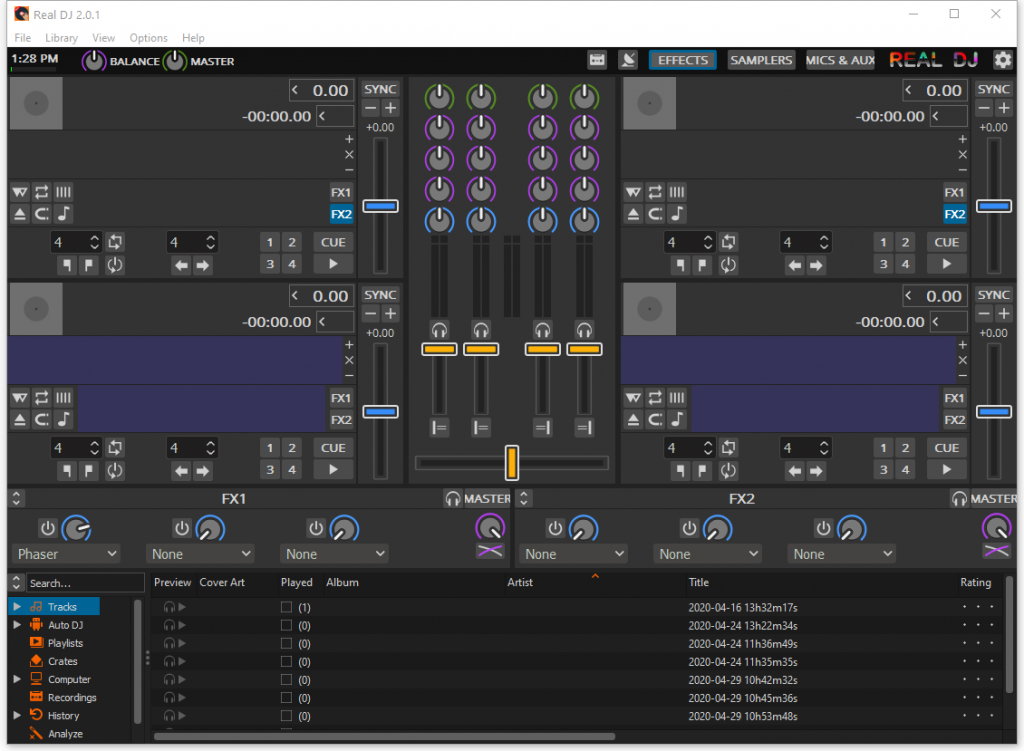Switch to the SAMPLERS tab

(761, 60)
